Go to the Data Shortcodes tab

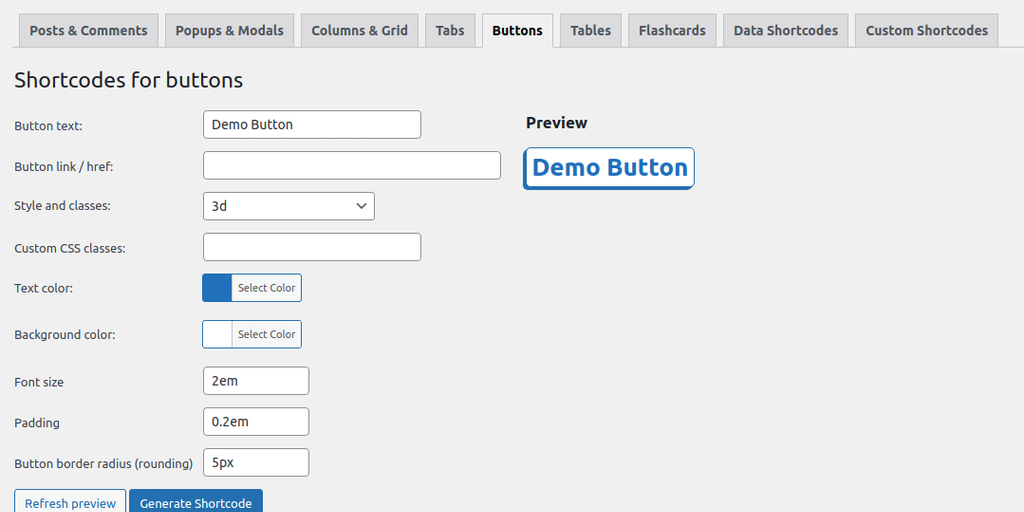coord(785,30)
